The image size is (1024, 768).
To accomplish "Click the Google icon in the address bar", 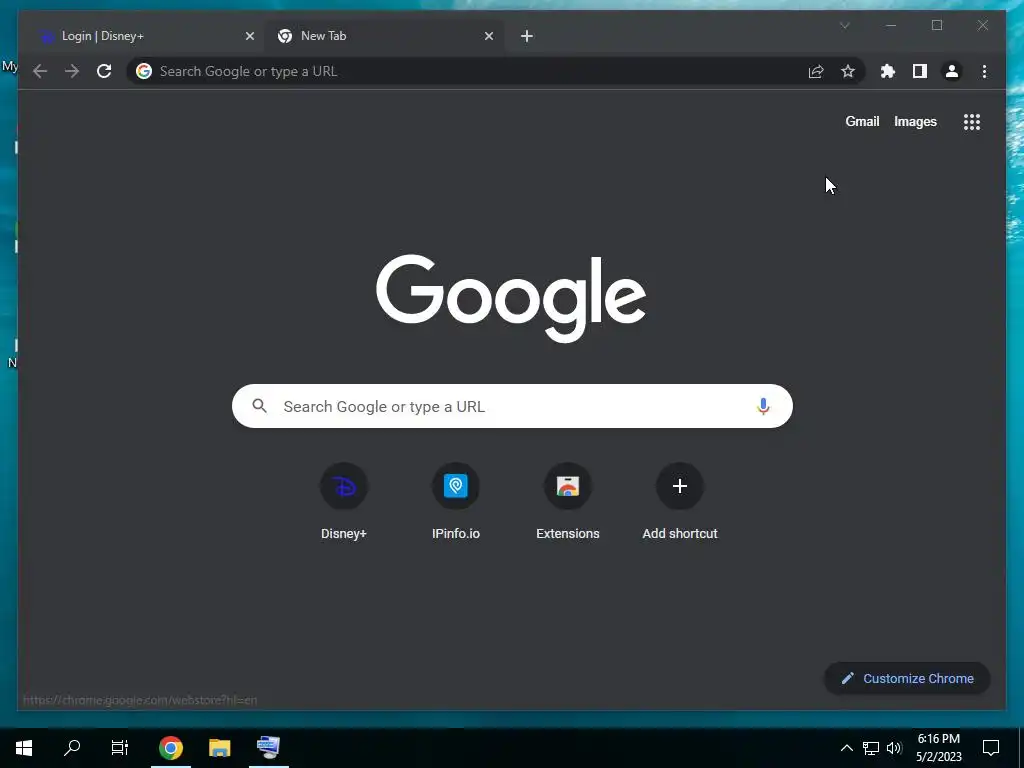I will (x=144, y=71).
